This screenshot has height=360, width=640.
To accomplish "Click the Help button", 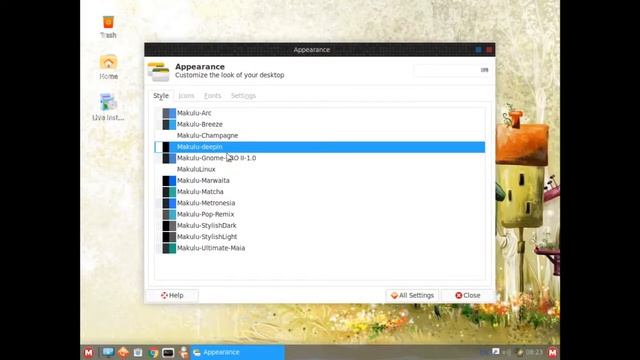I will coord(172,296).
